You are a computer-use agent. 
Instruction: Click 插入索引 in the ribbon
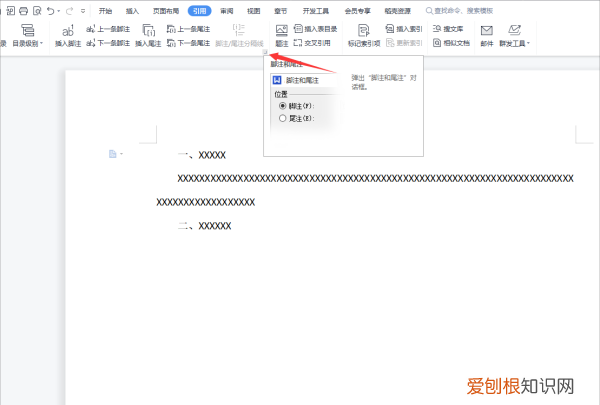pyautogui.click(x=404, y=29)
